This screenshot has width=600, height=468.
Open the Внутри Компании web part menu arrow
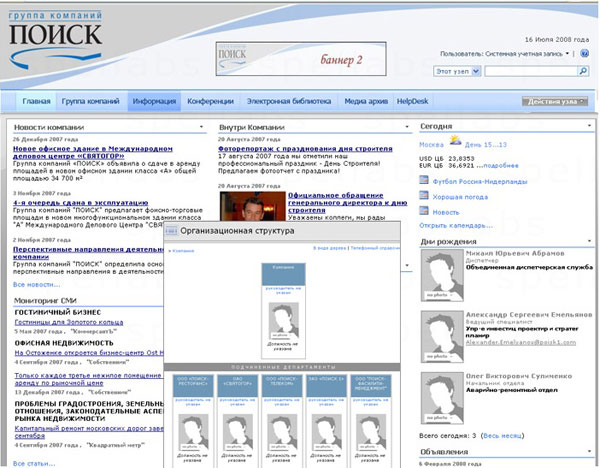point(406,127)
